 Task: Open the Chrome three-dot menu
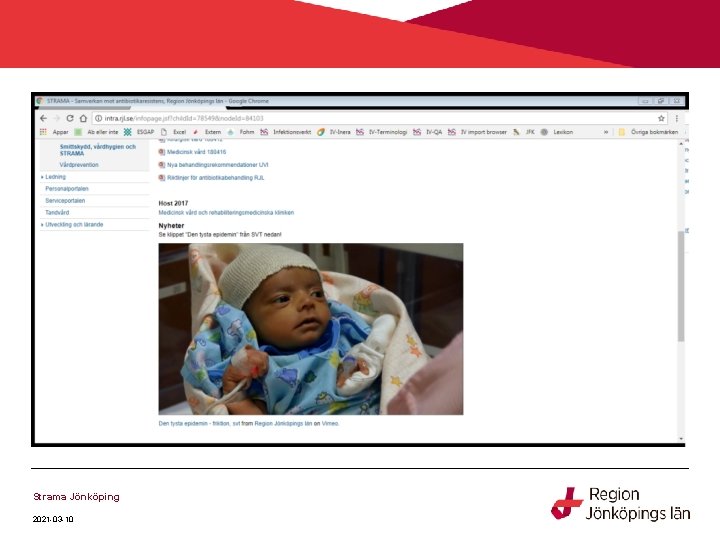tap(676, 118)
